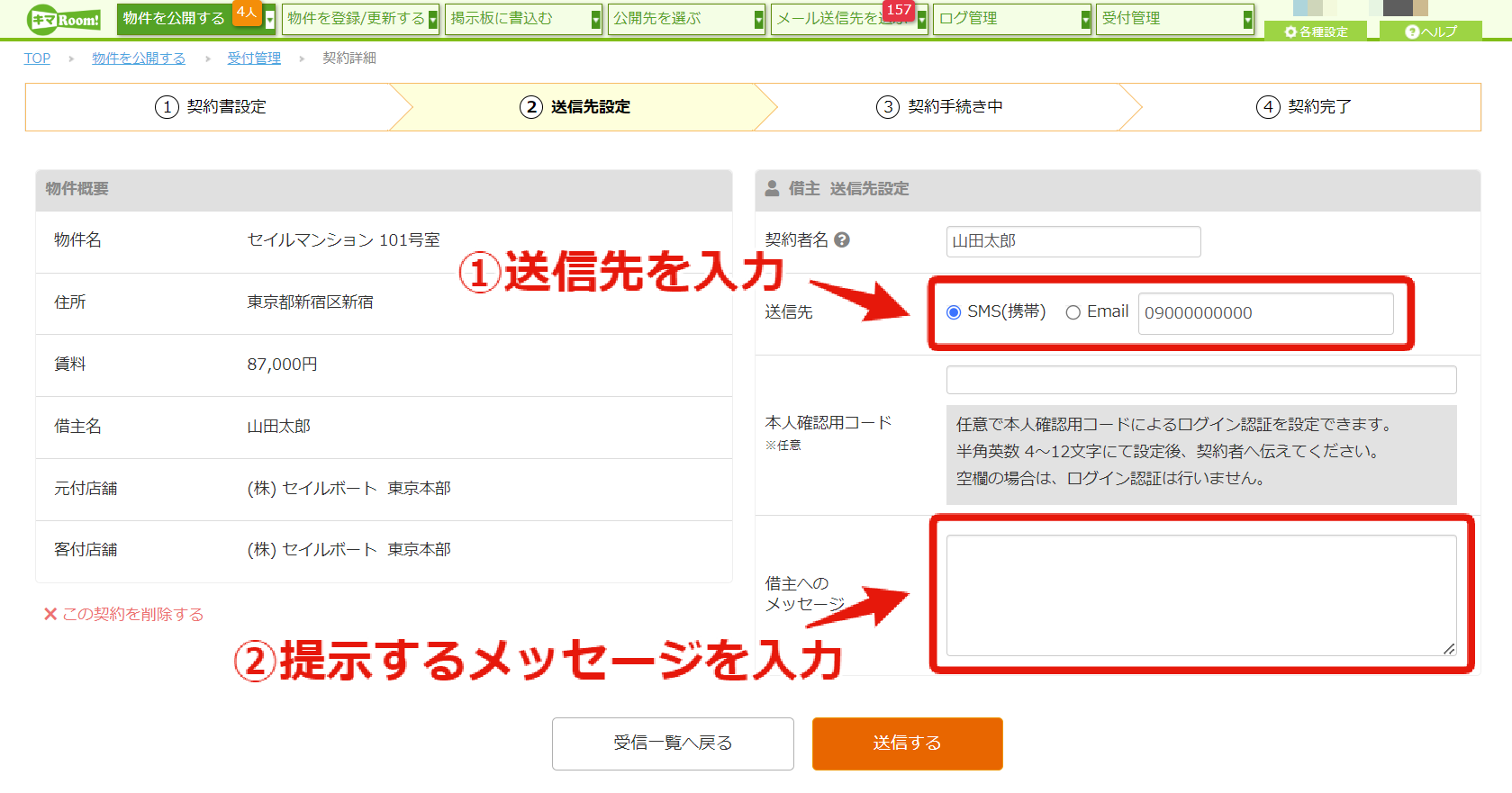Click the 山田太郎 borrower name value
Screen dimensions: 1512x793
coord(279,427)
